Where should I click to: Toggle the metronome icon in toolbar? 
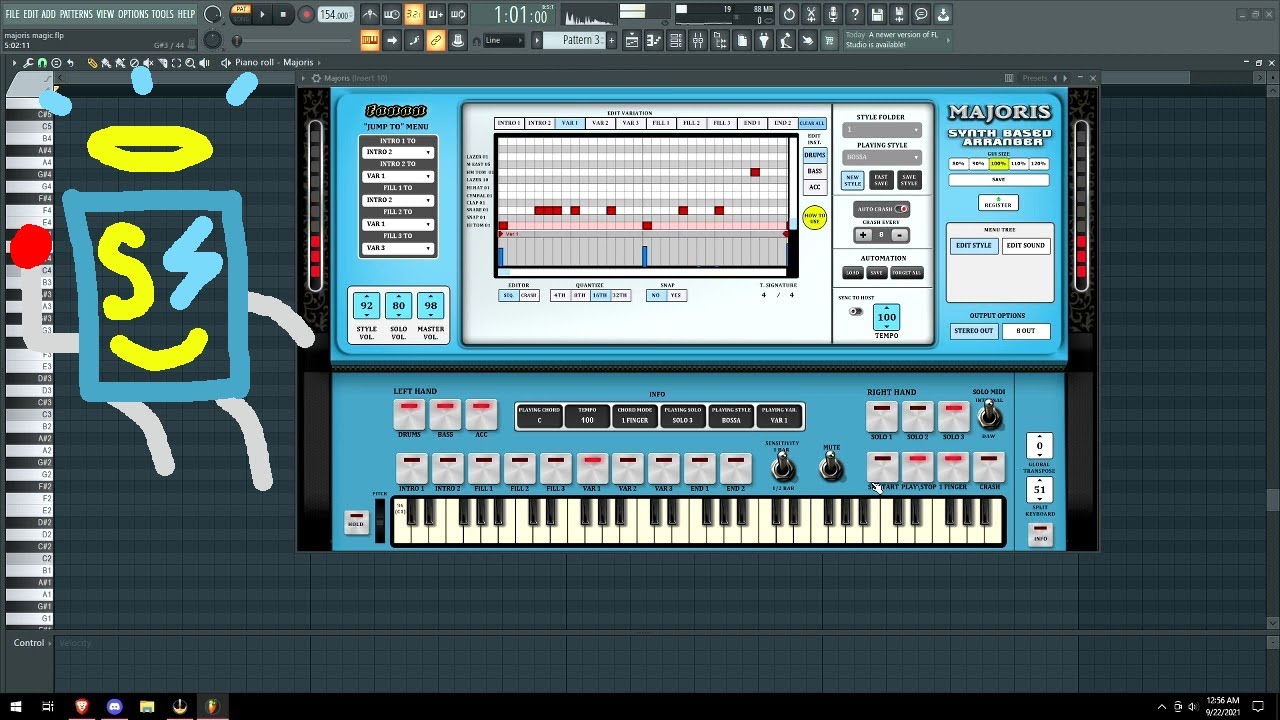tap(369, 14)
